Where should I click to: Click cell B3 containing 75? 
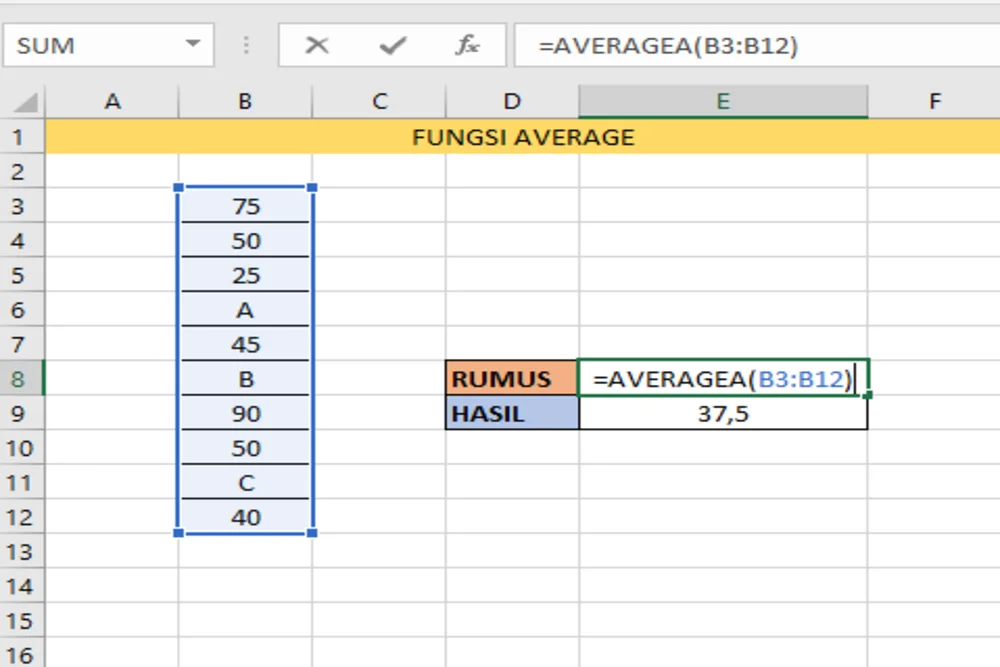point(246,206)
